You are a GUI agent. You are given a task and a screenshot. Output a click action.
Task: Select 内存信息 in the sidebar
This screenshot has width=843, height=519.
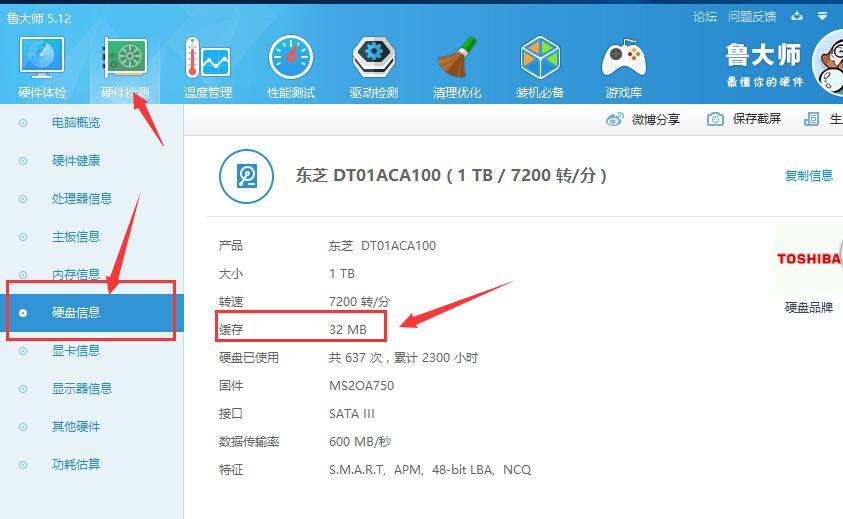click(76, 275)
